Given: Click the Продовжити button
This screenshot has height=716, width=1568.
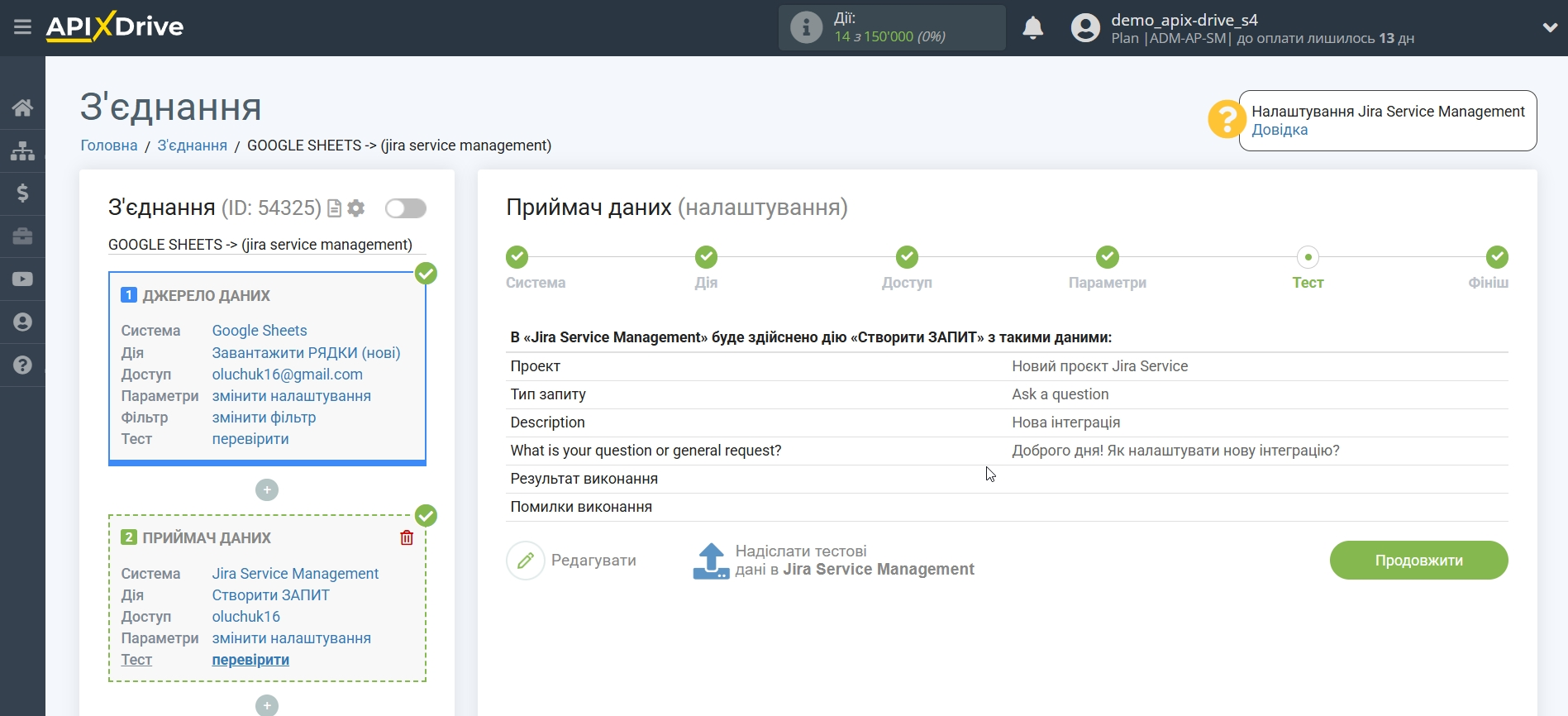Looking at the screenshot, I should click(1418, 561).
